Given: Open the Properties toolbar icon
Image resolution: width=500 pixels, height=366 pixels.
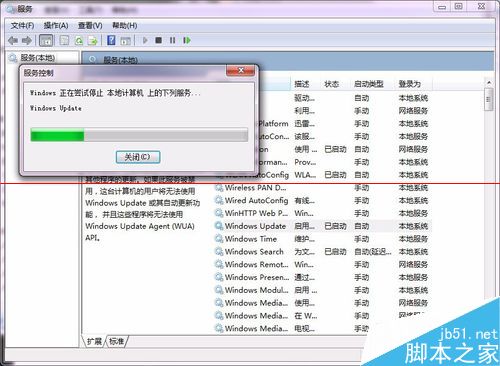Looking at the screenshot, I should click(x=64, y=41).
